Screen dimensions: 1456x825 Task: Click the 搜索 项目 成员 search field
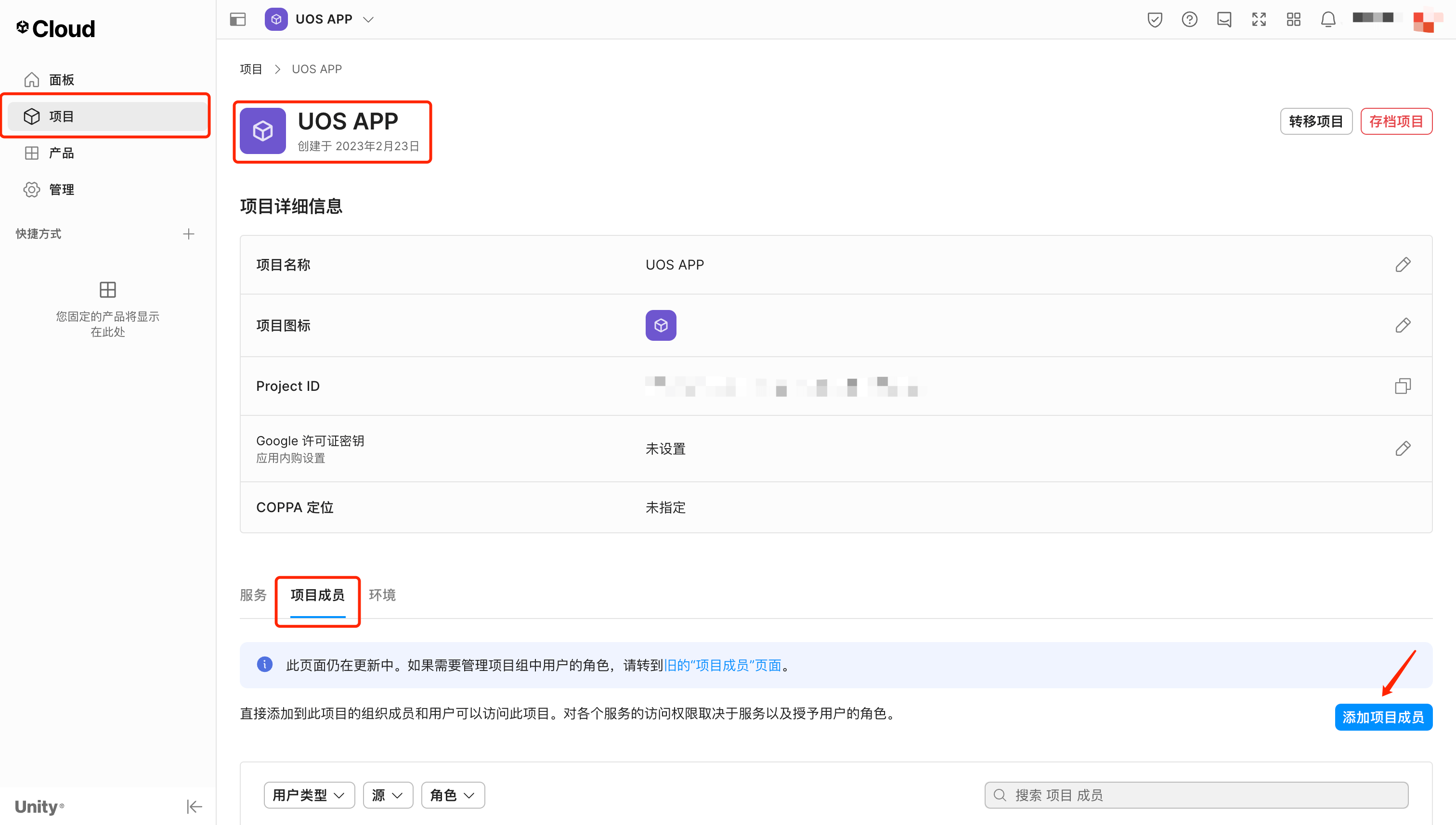[x=1196, y=794]
